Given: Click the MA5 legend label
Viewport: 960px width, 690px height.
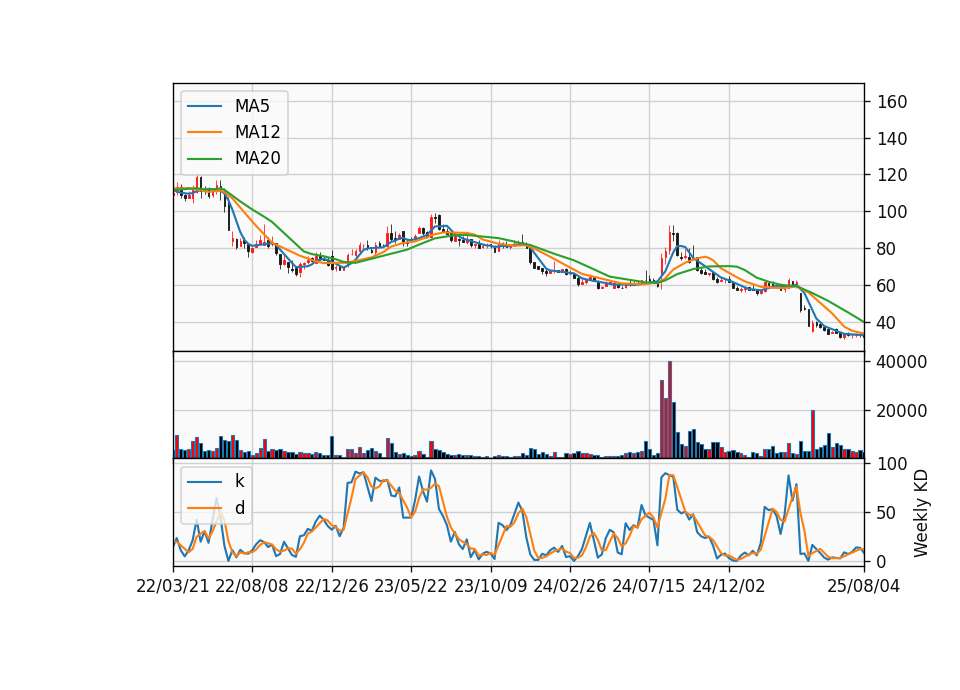Looking at the screenshot, I should [x=252, y=106].
